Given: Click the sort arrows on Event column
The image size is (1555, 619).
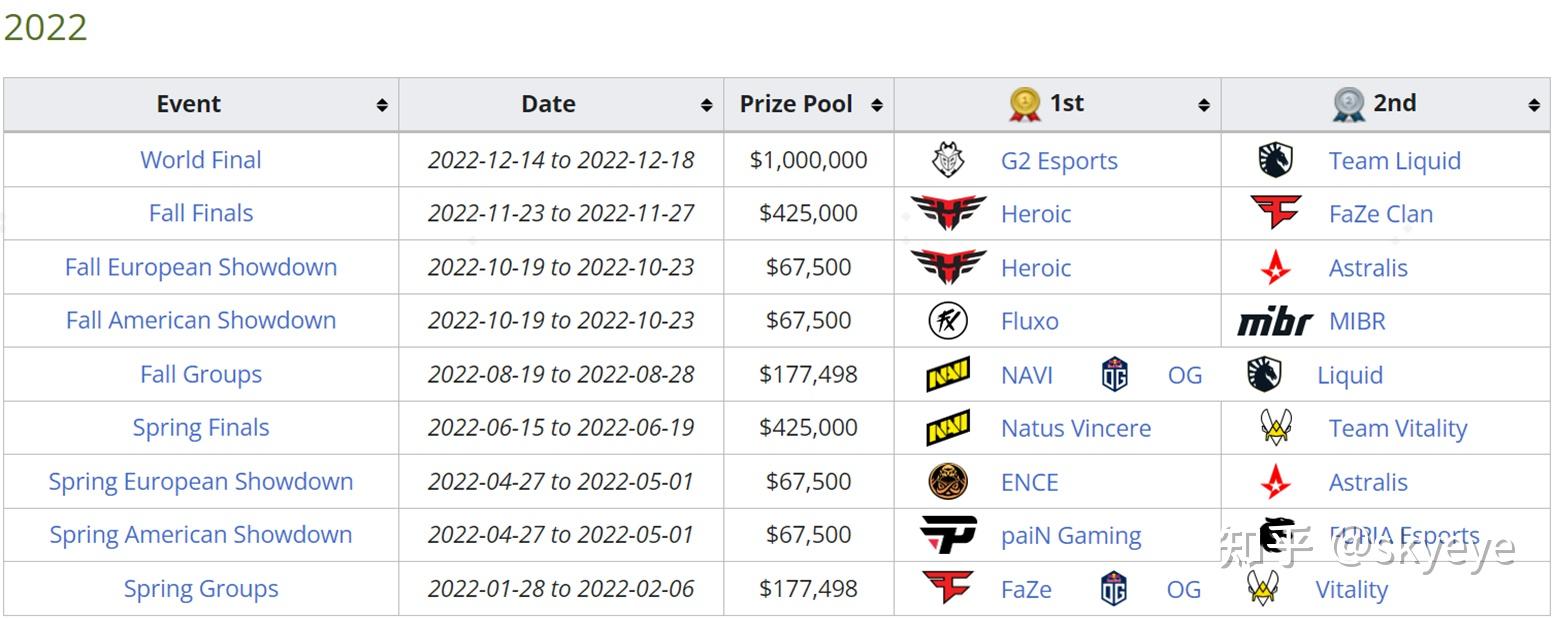Looking at the screenshot, I should click(x=383, y=103).
